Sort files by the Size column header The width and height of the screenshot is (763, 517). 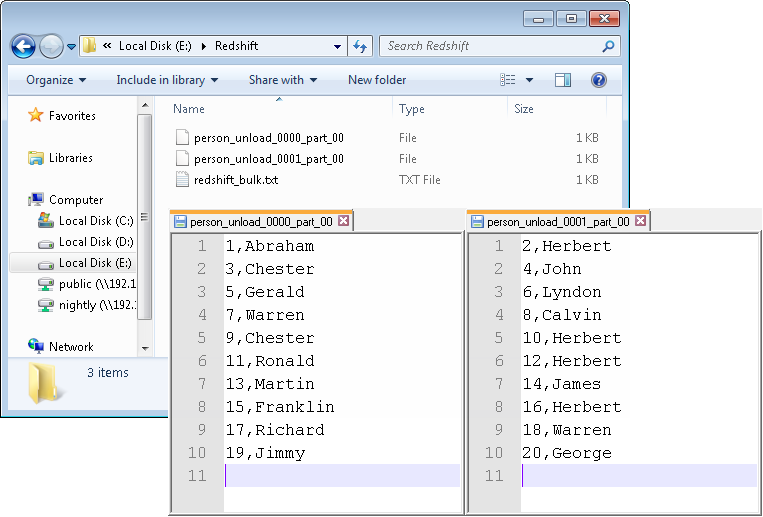524,109
